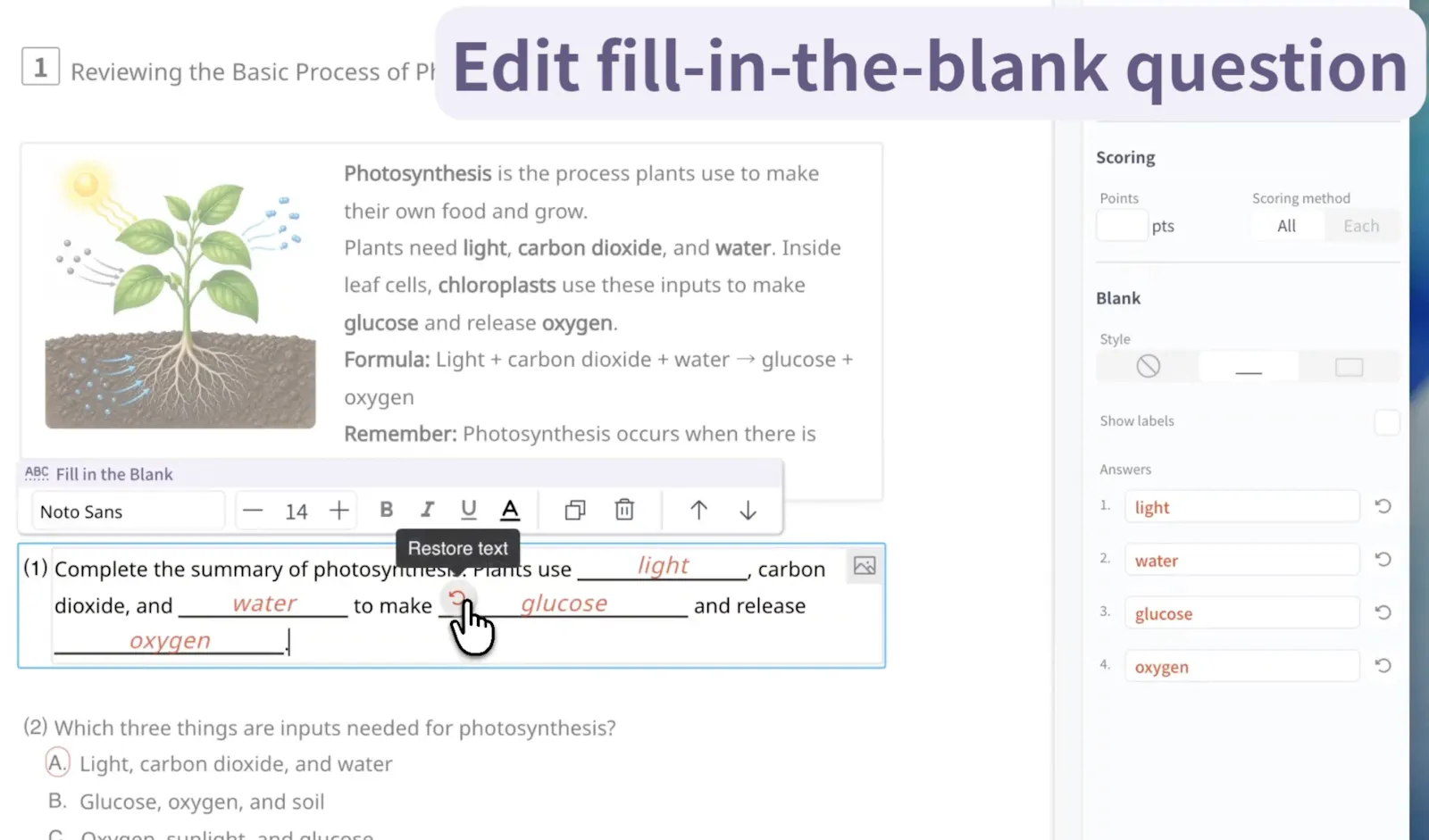1429x840 pixels.
Task: Click the Points input field
Action: coord(1122,226)
